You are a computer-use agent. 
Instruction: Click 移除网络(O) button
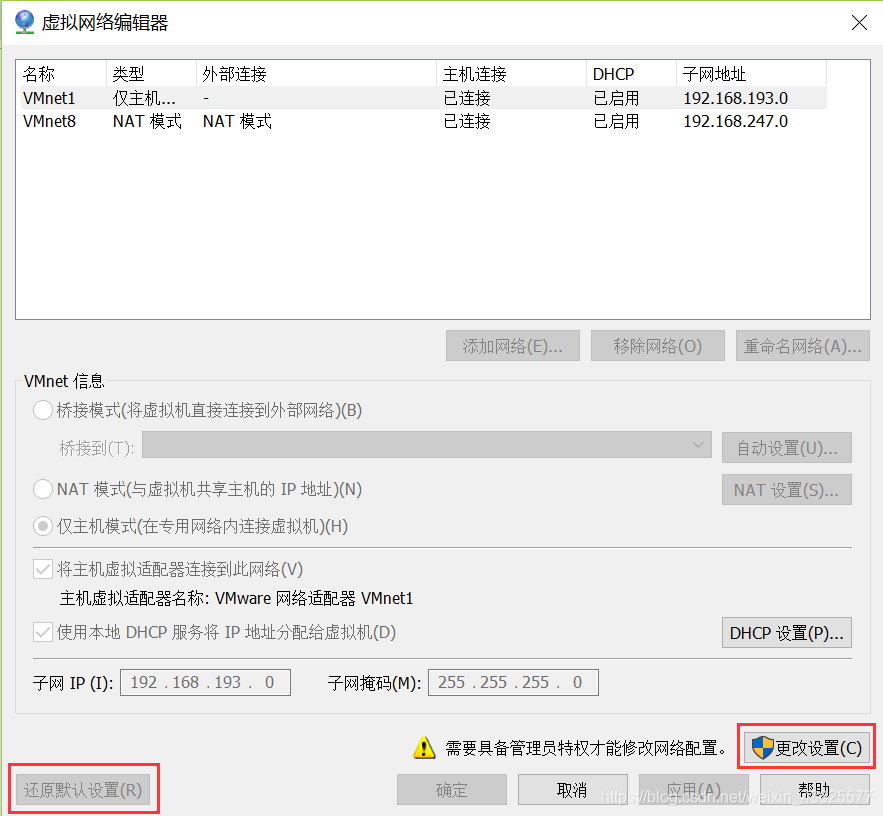(657, 346)
